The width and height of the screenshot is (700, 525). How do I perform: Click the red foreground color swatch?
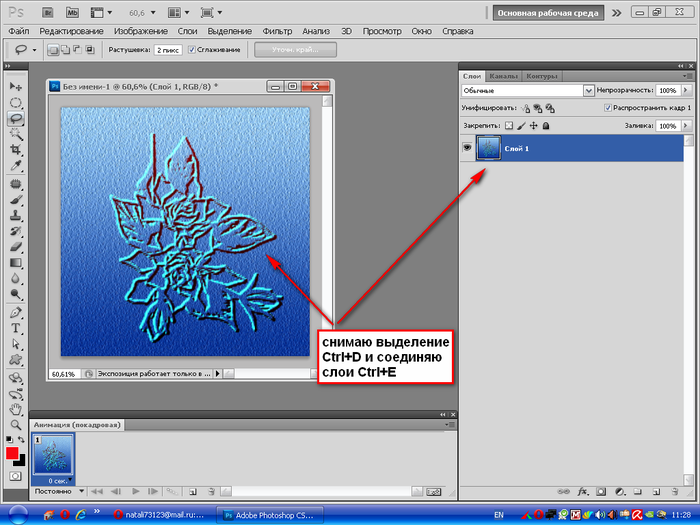[12, 453]
